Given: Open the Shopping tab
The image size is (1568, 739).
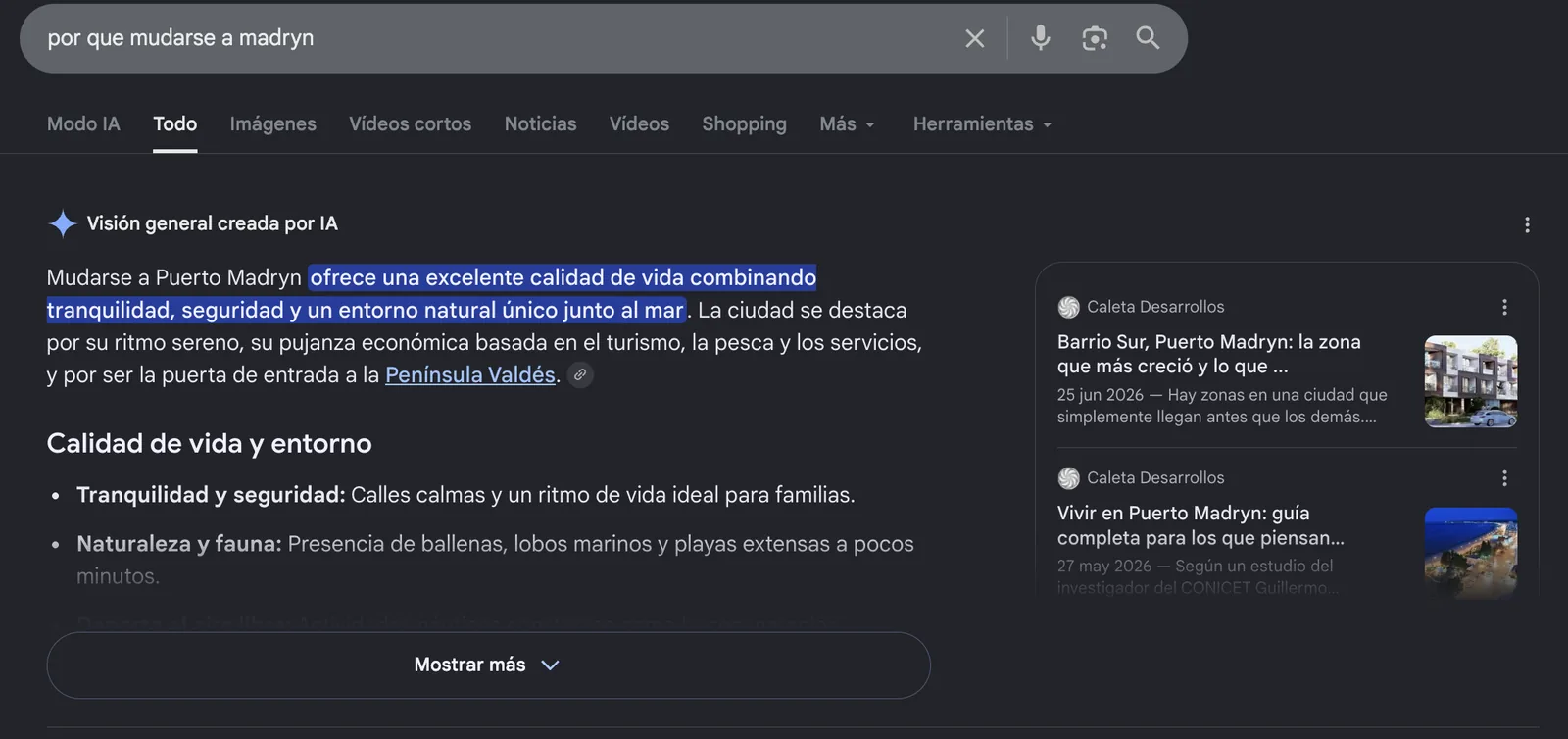Looking at the screenshot, I should tap(745, 124).
